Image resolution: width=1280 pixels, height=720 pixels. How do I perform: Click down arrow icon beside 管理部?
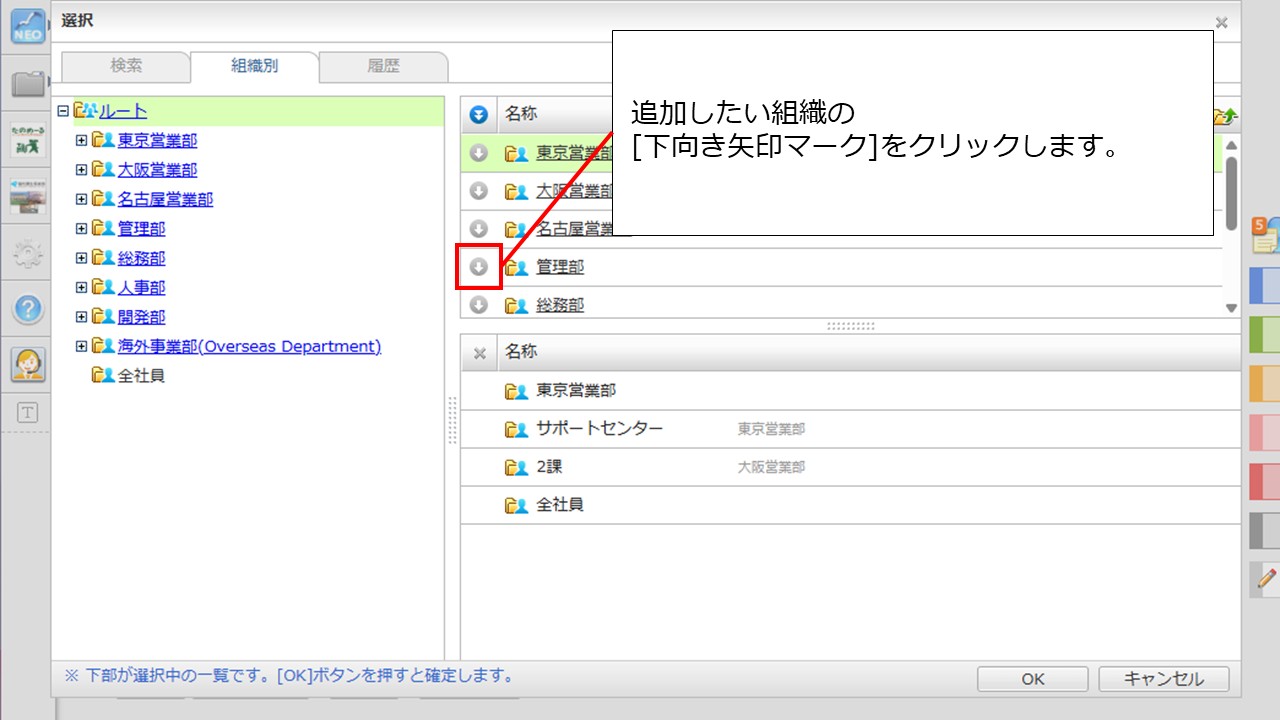tap(479, 267)
